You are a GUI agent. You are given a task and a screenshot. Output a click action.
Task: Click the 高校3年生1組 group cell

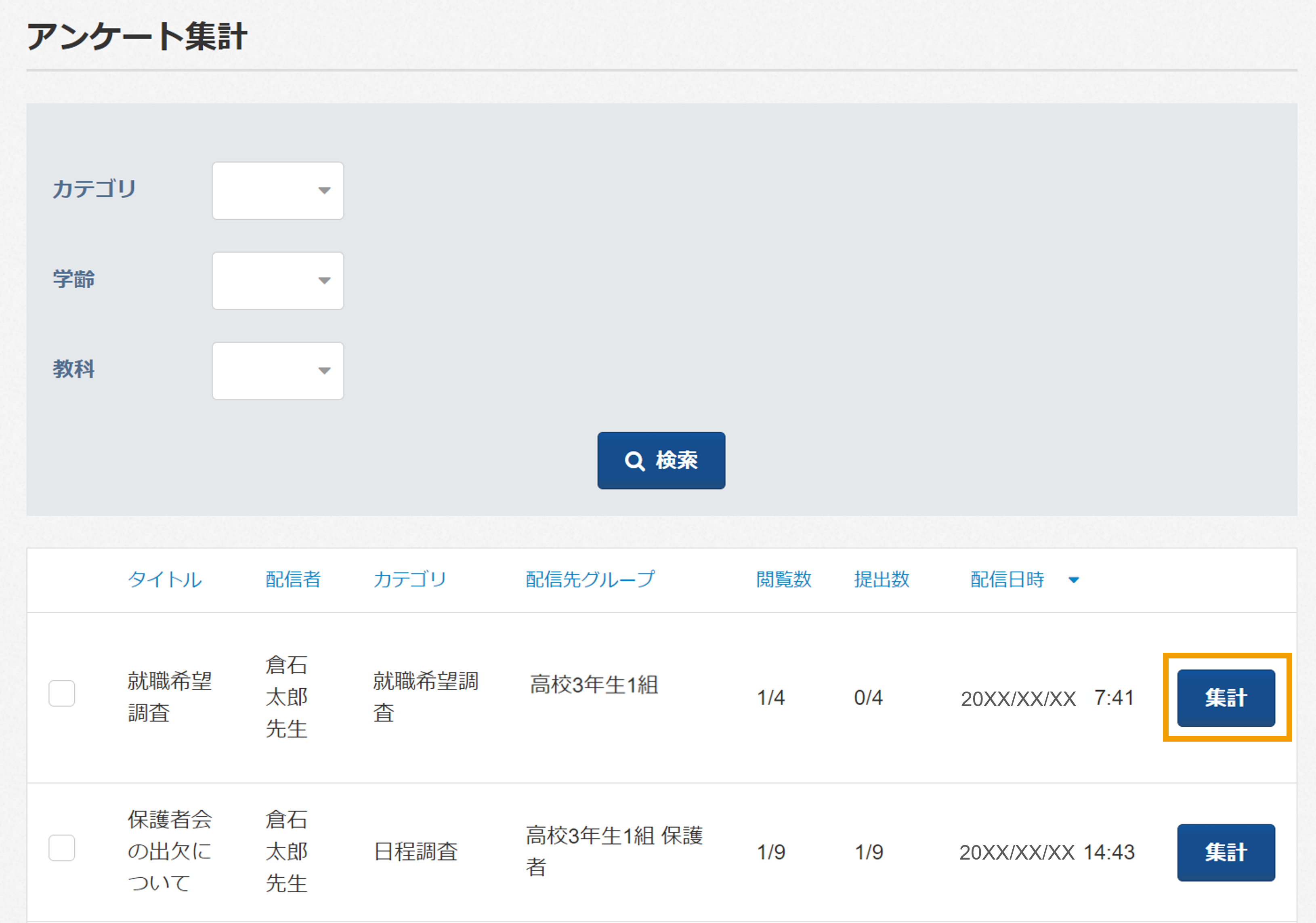click(x=594, y=685)
